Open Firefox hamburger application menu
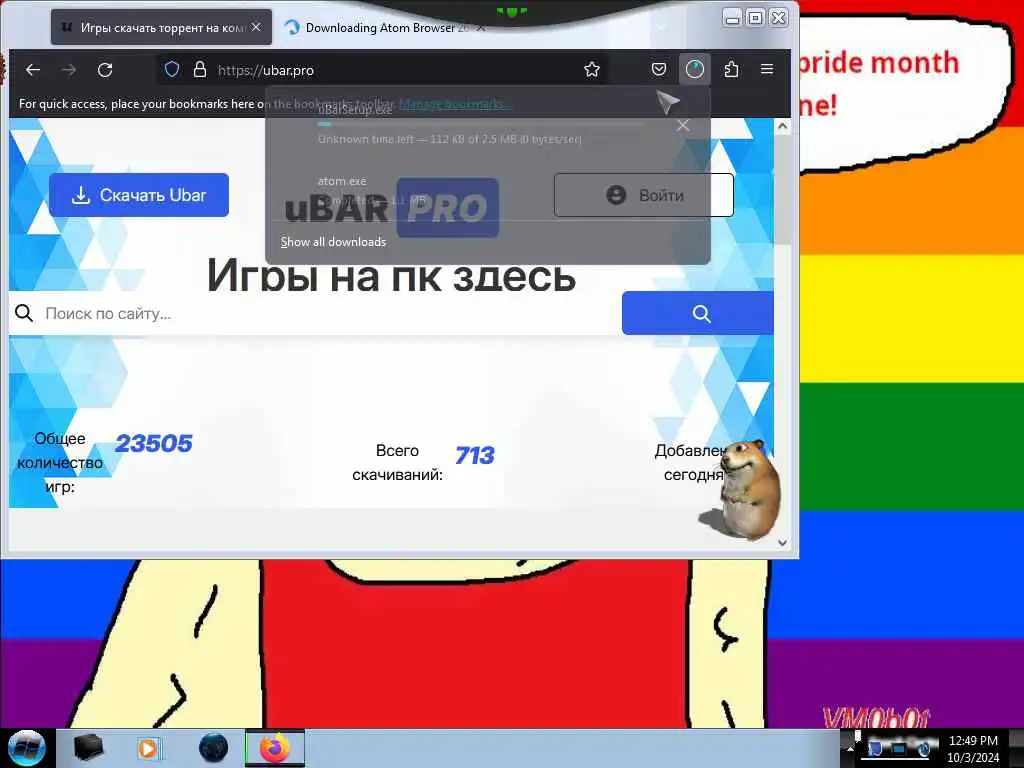This screenshot has width=1024, height=768. click(x=767, y=69)
